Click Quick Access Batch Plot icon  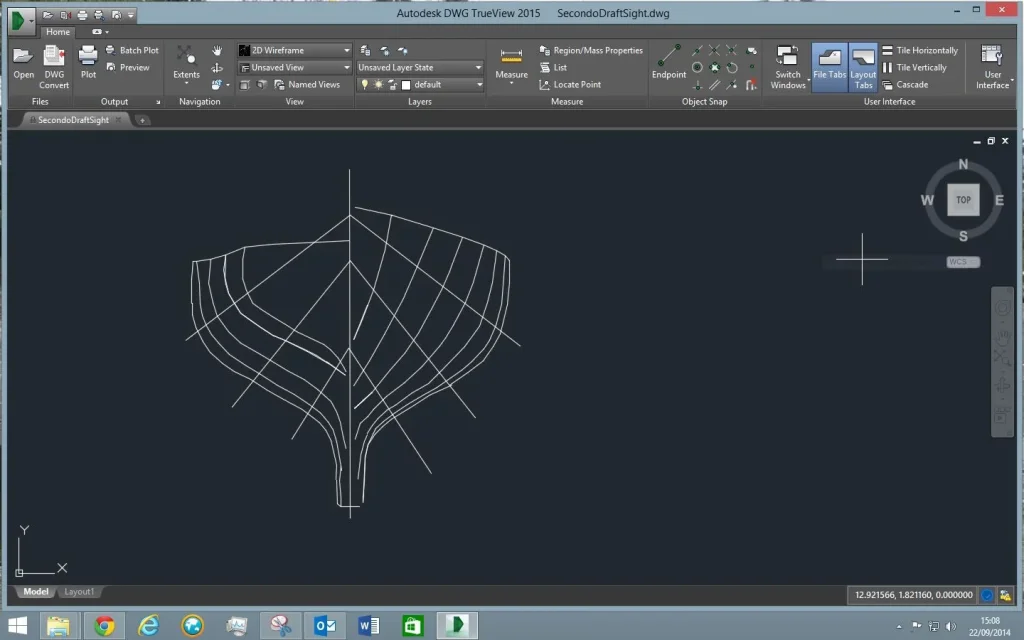point(99,14)
